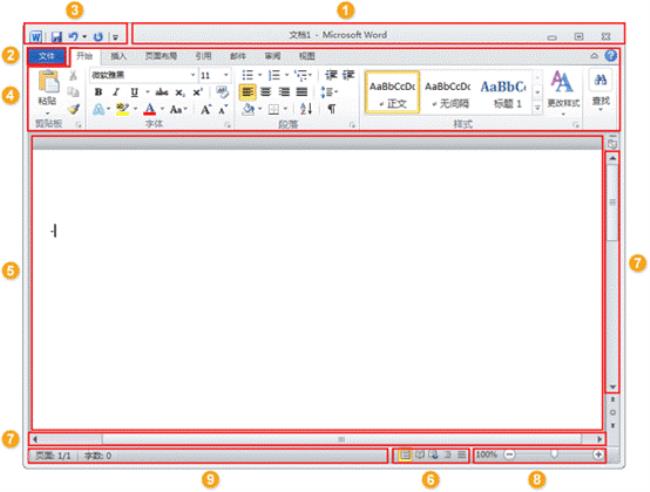Select the 正文 (Normal) style
The width and height of the screenshot is (650, 492).
click(392, 92)
